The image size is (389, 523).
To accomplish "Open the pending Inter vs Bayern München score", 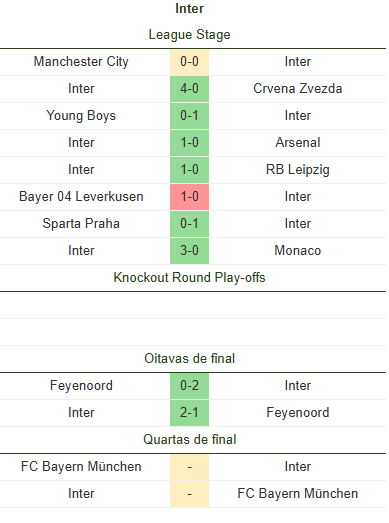I will 189,494.
